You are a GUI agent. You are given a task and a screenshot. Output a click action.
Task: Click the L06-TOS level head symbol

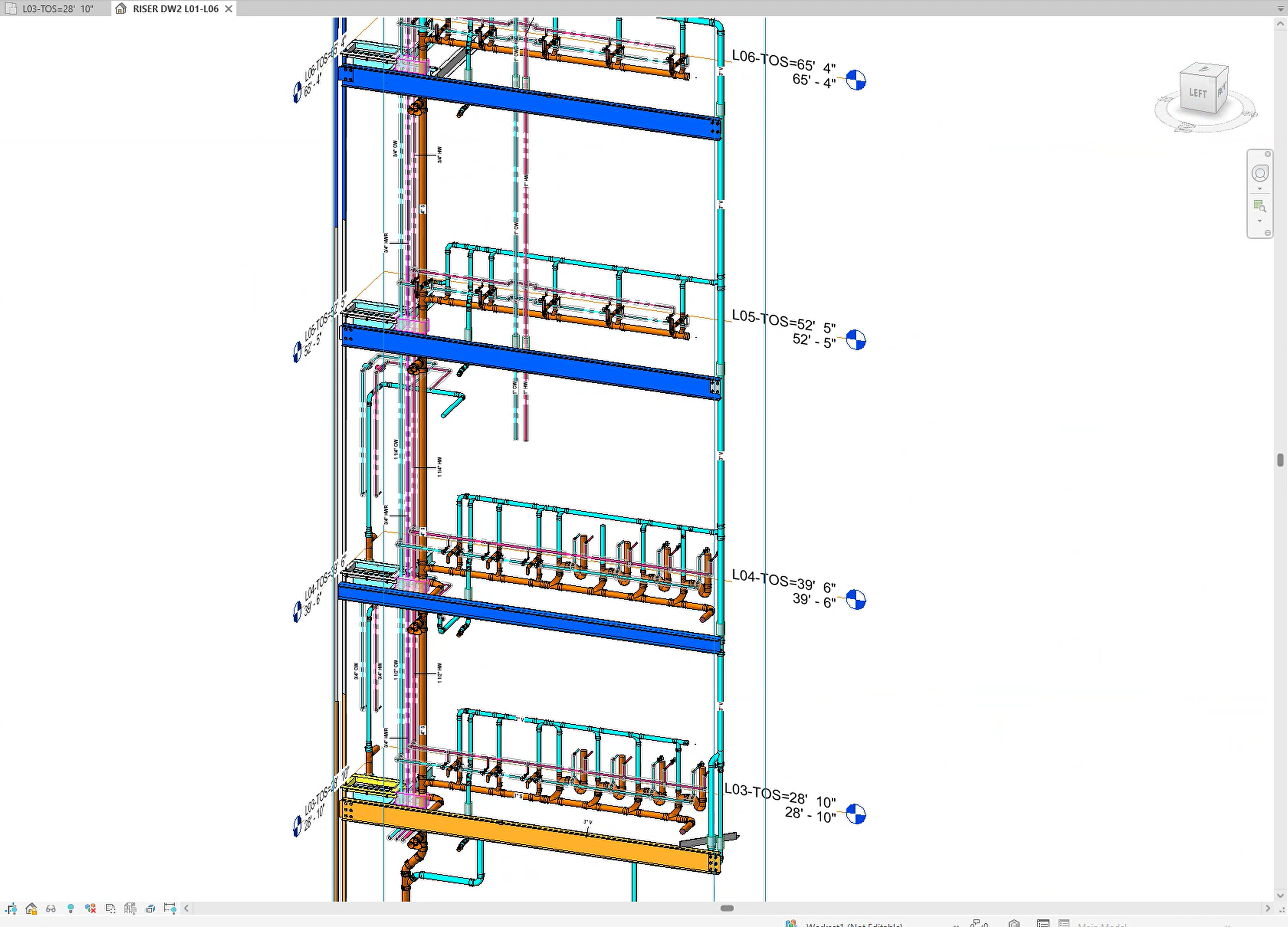(x=856, y=80)
